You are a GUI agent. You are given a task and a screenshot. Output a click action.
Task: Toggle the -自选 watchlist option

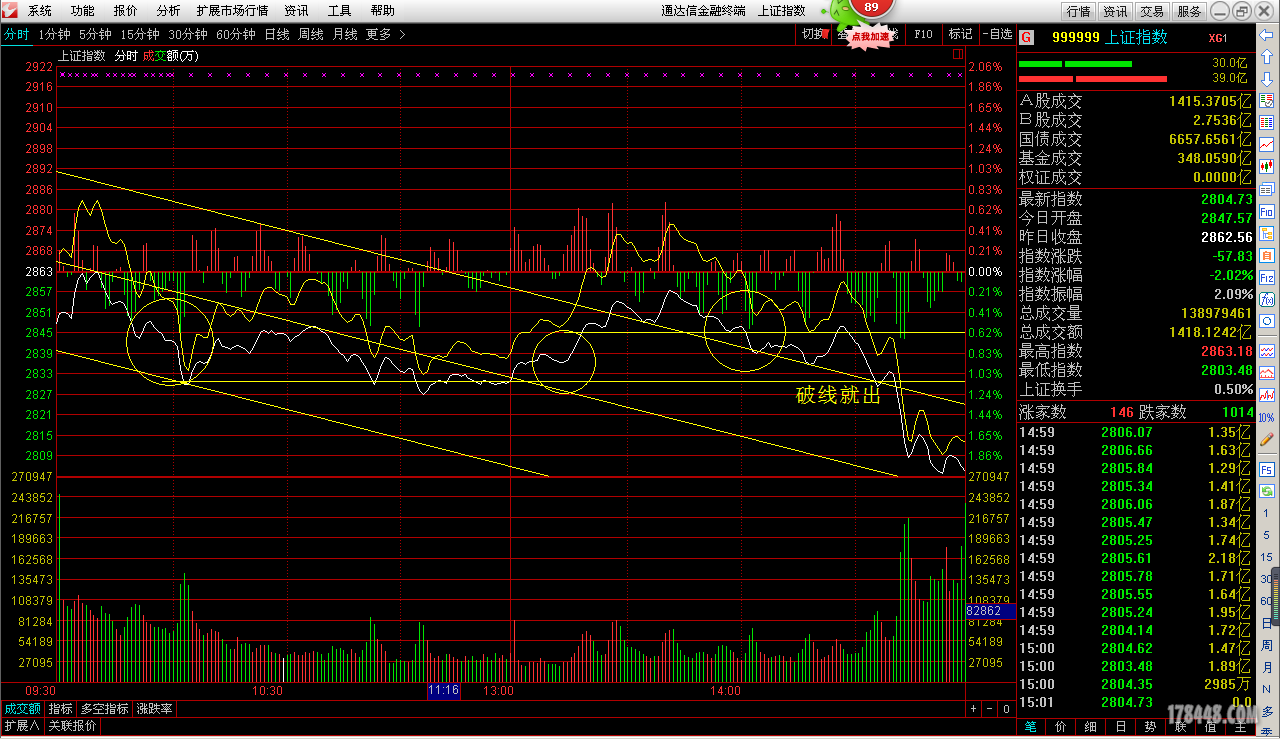pos(997,33)
